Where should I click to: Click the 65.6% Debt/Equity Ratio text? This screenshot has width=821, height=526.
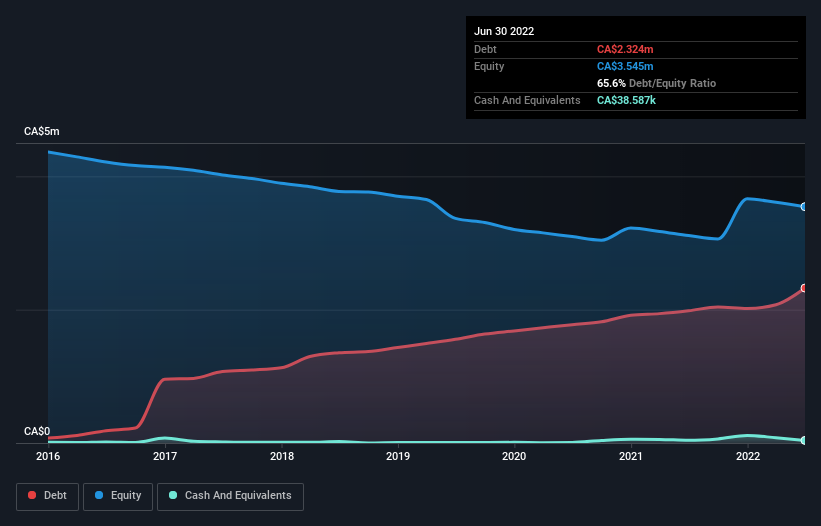[657, 83]
